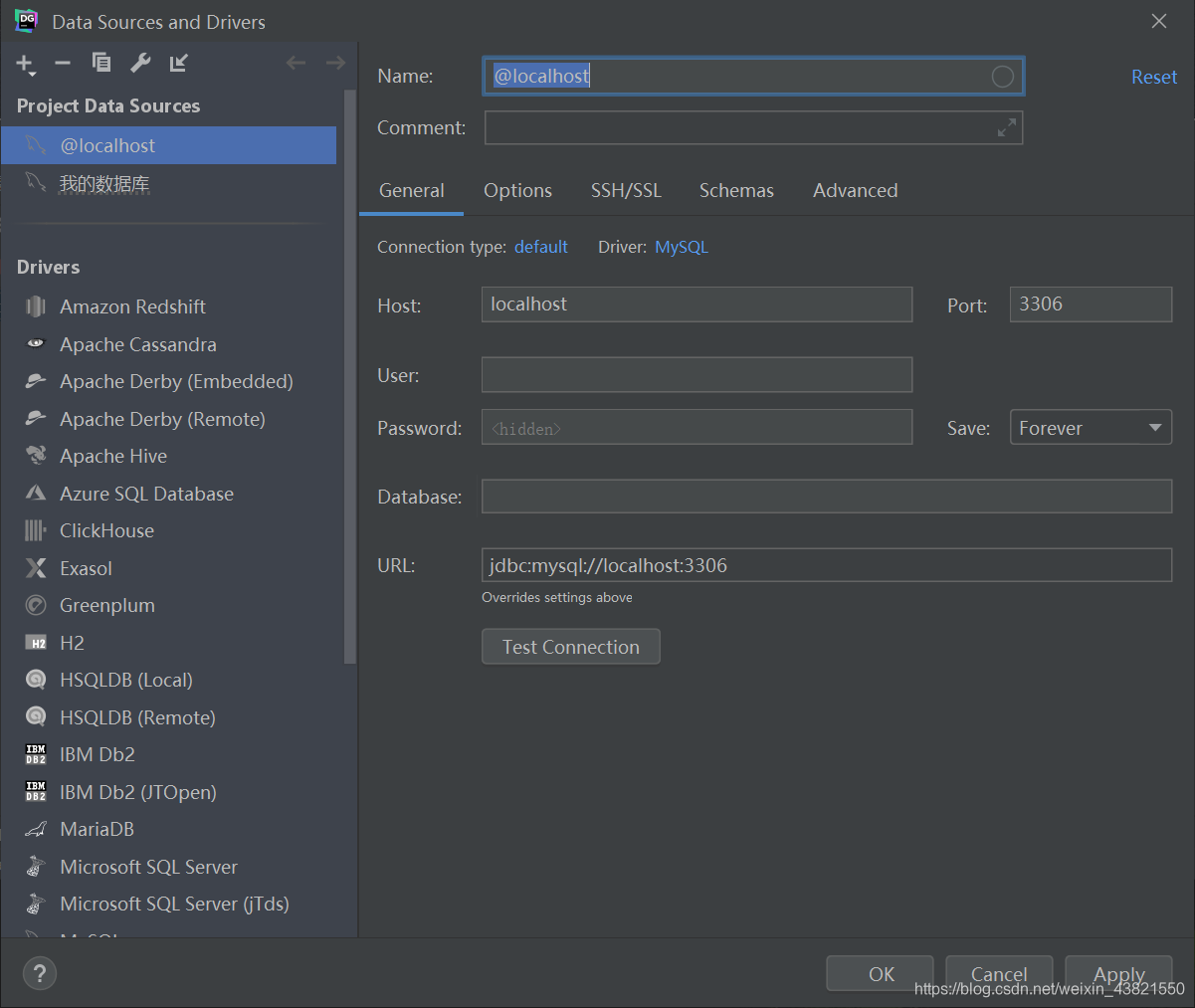Select Greenplum driver name
The width and height of the screenshot is (1195, 1008).
point(107,605)
